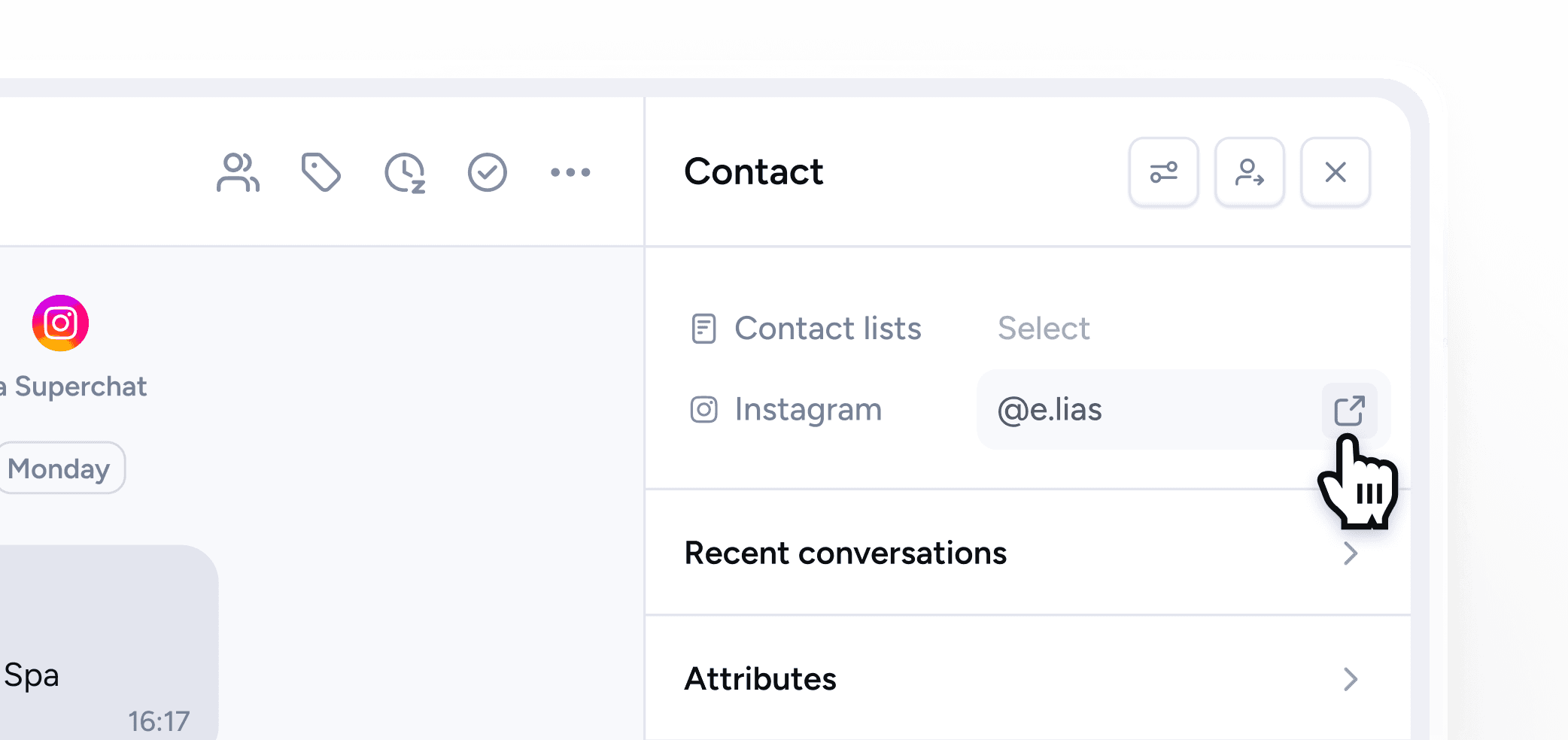This screenshot has height=740, width=1568.
Task: Close the Contact panel
Action: [x=1336, y=172]
